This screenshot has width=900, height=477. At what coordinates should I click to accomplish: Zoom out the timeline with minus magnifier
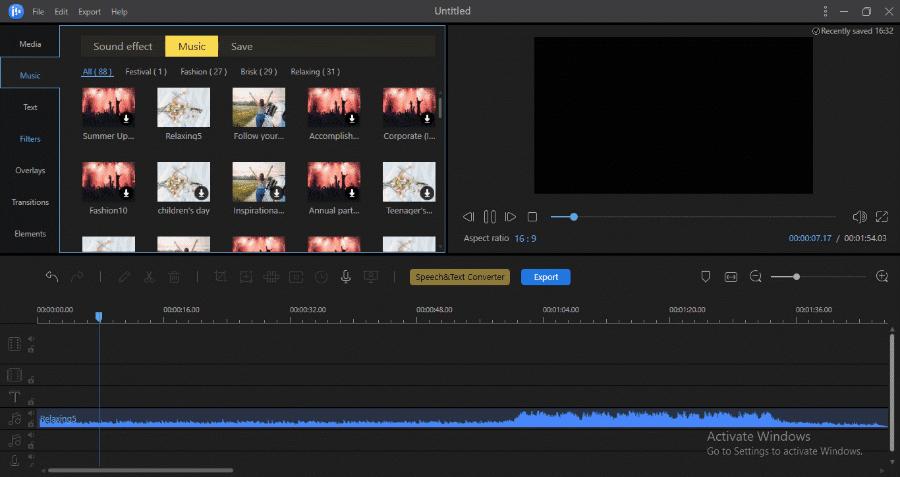click(x=756, y=277)
